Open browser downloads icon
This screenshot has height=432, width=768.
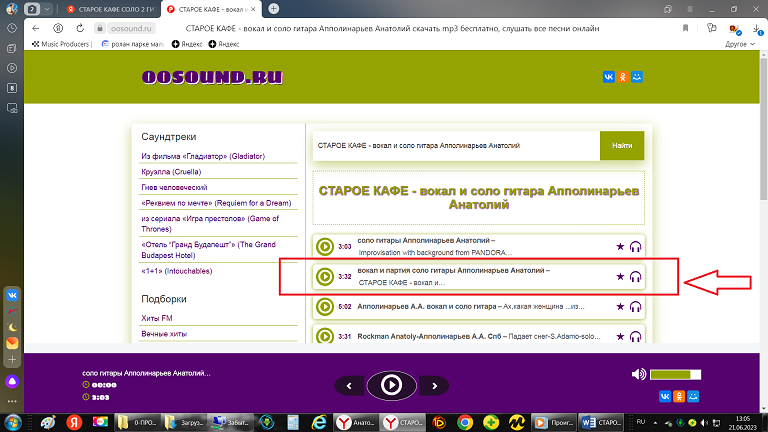tap(758, 29)
